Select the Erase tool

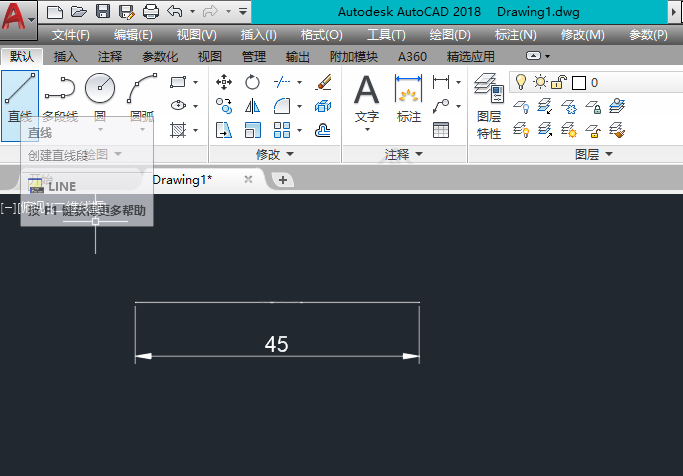coord(323,82)
